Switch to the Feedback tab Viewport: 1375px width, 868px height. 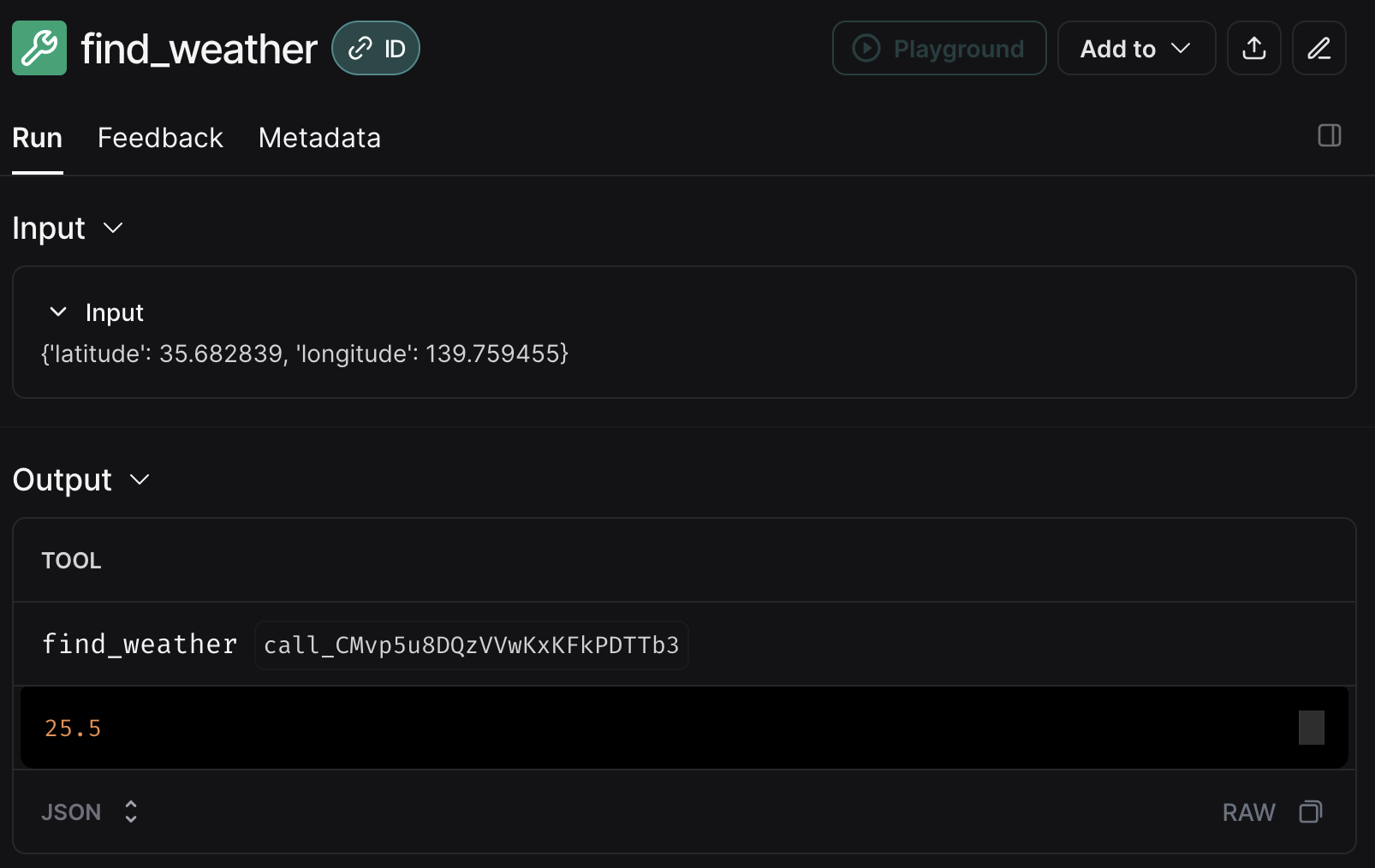click(160, 138)
